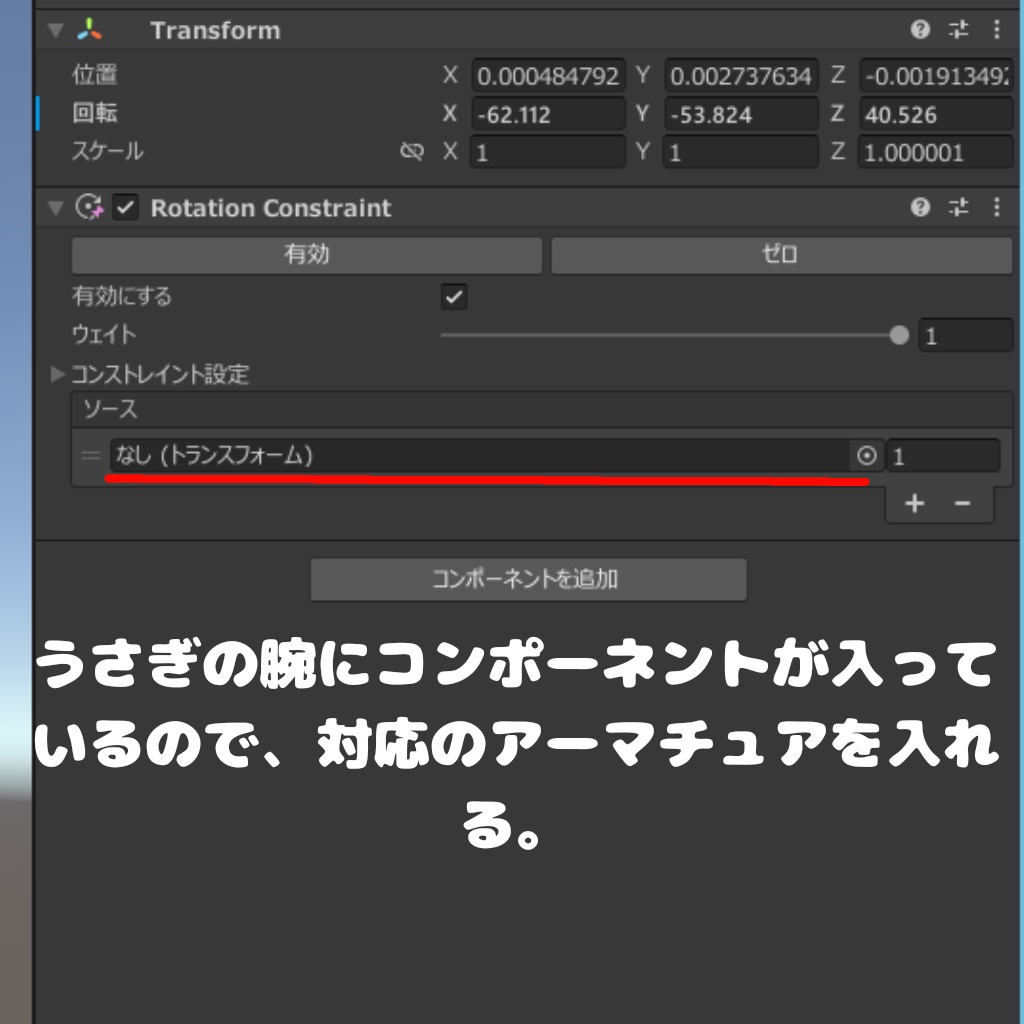The width and height of the screenshot is (1024, 1024).
Task: Click rotation Z field 40.526
Action: tap(936, 114)
